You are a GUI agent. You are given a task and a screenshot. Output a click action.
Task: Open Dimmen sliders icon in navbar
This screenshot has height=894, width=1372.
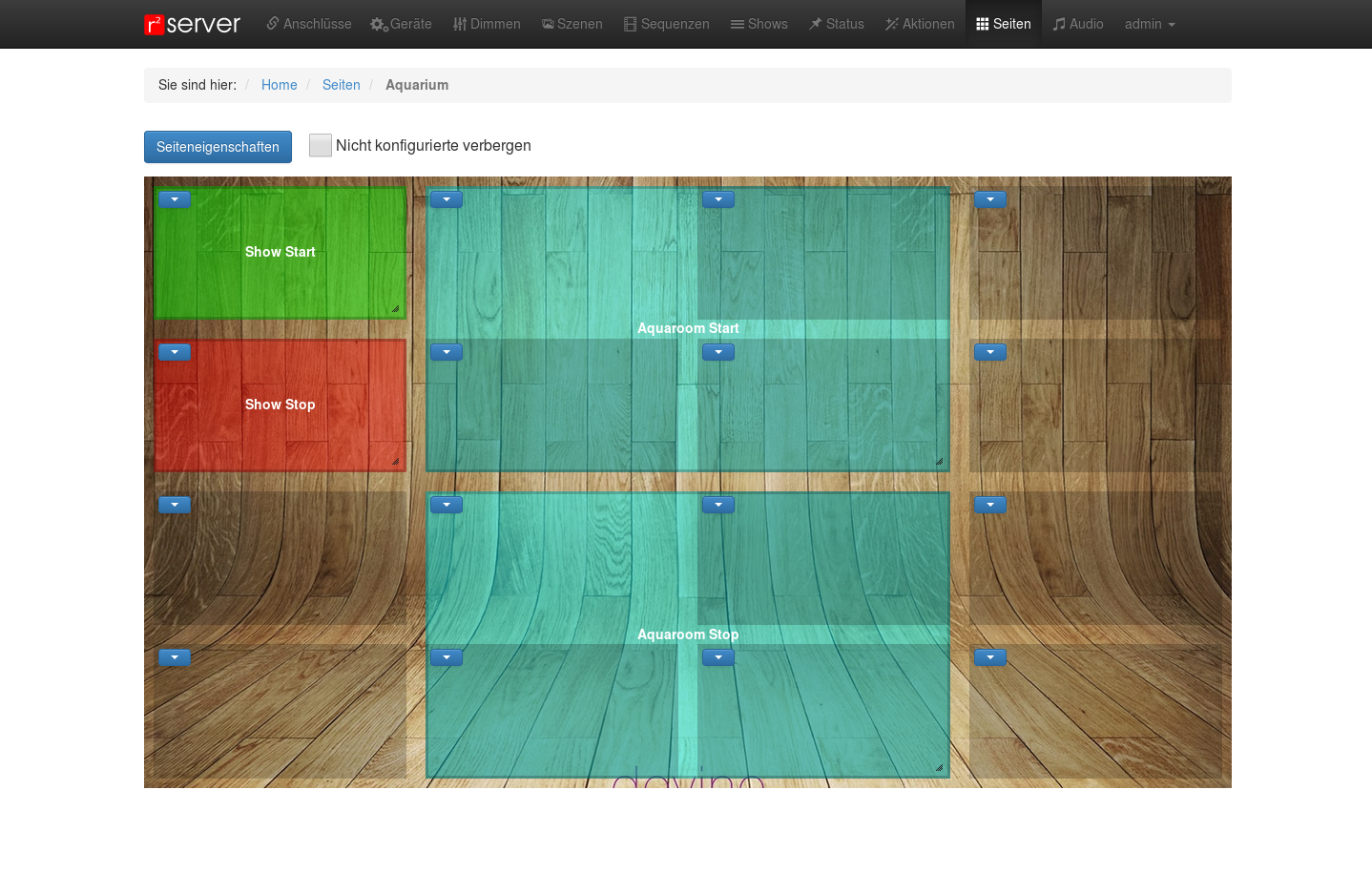[x=460, y=24]
